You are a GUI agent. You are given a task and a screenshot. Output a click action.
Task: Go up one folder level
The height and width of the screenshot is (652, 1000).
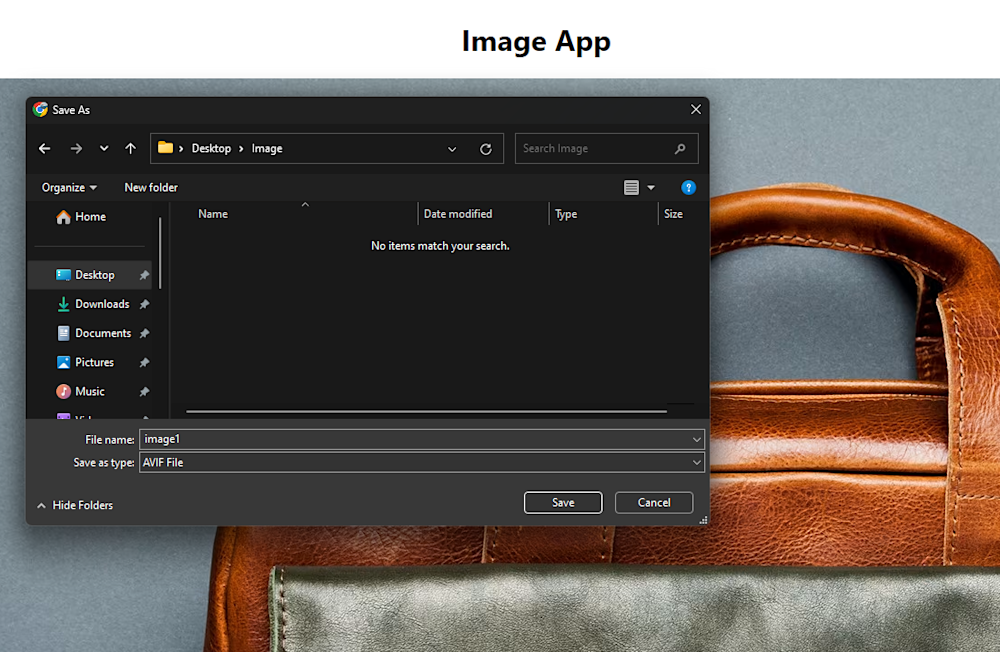click(x=130, y=149)
